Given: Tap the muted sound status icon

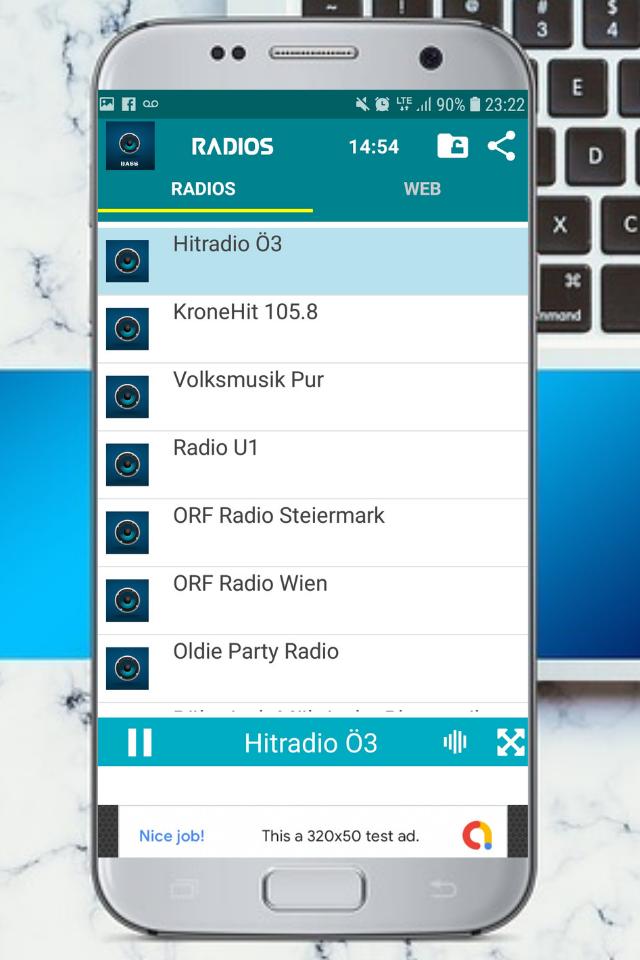Looking at the screenshot, I should click(363, 104).
